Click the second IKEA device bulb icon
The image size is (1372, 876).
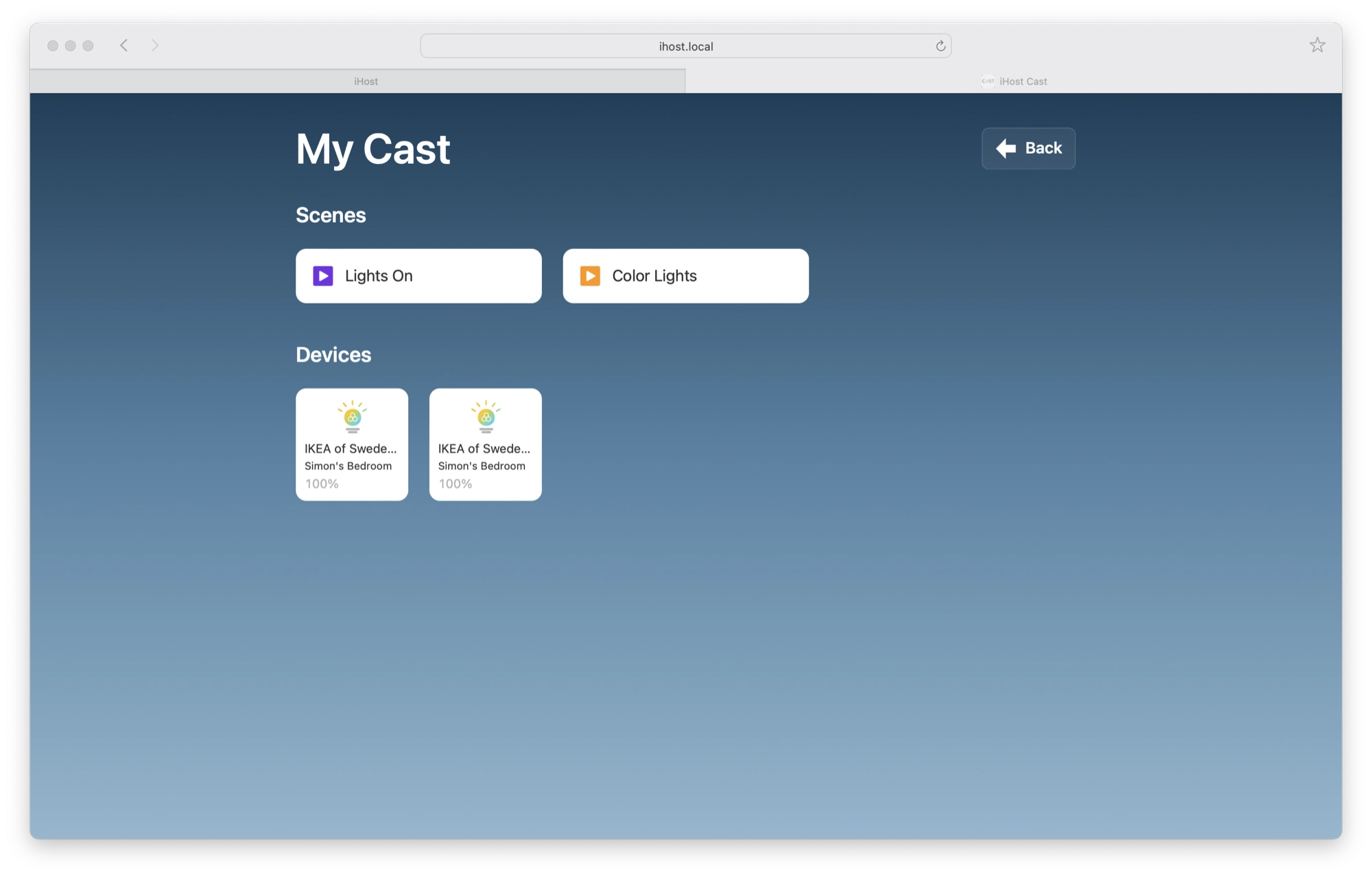tap(486, 417)
